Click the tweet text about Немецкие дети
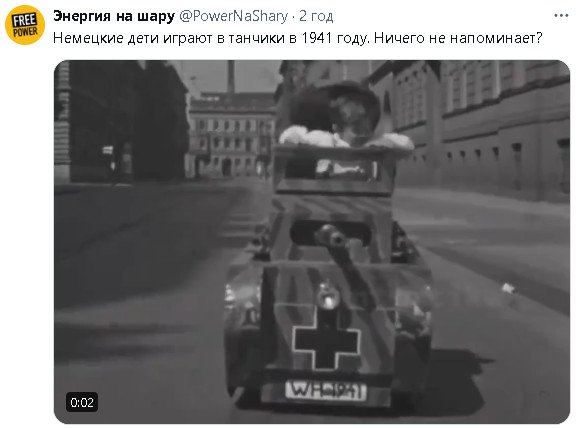The width and height of the screenshot is (579, 428). [298, 38]
